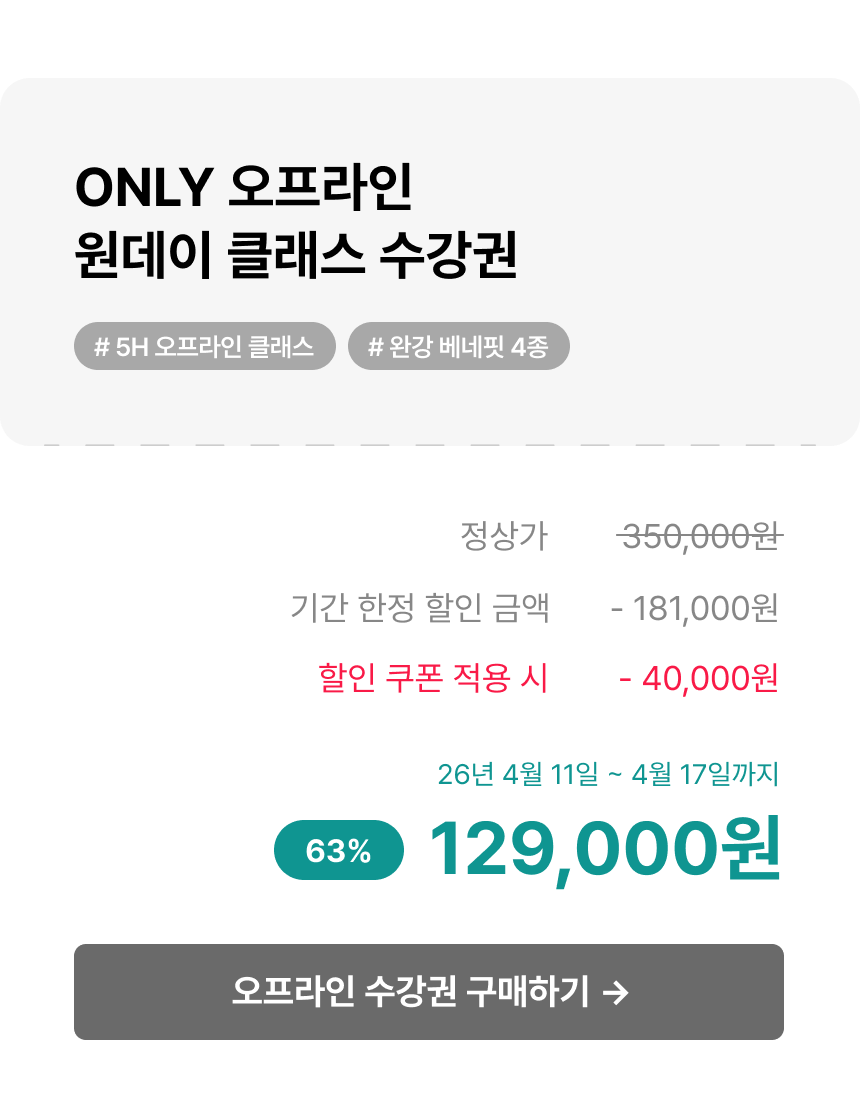Click the 129,000원 final price
860x1112 pixels.
coord(604,851)
